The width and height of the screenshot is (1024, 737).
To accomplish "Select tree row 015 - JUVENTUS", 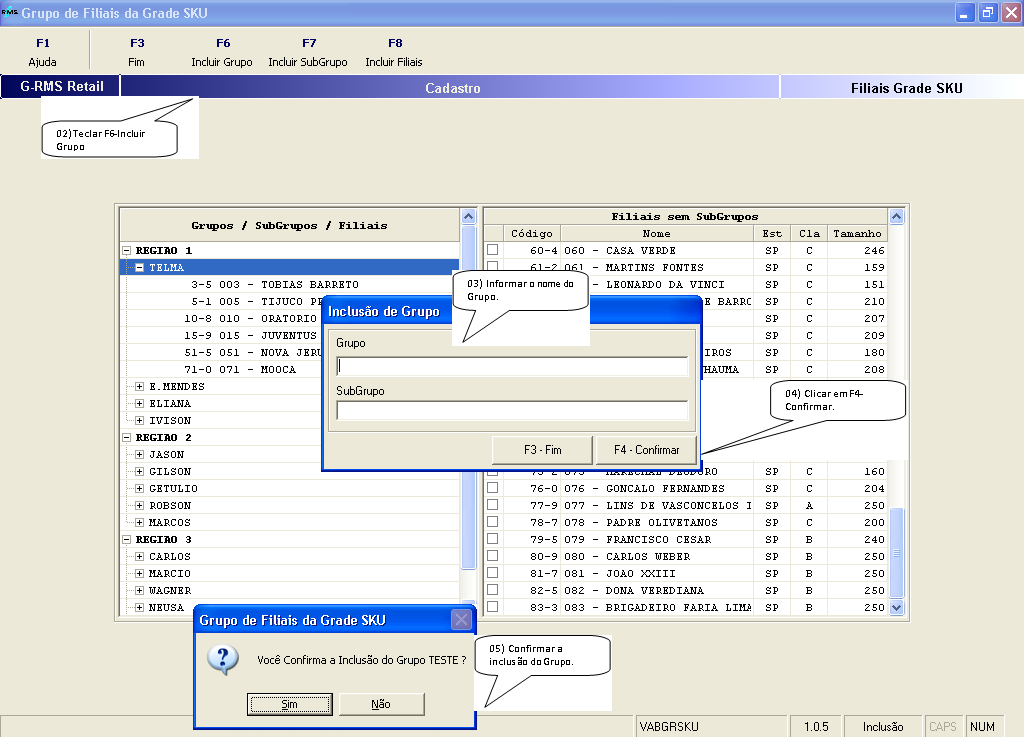I will click(223, 336).
